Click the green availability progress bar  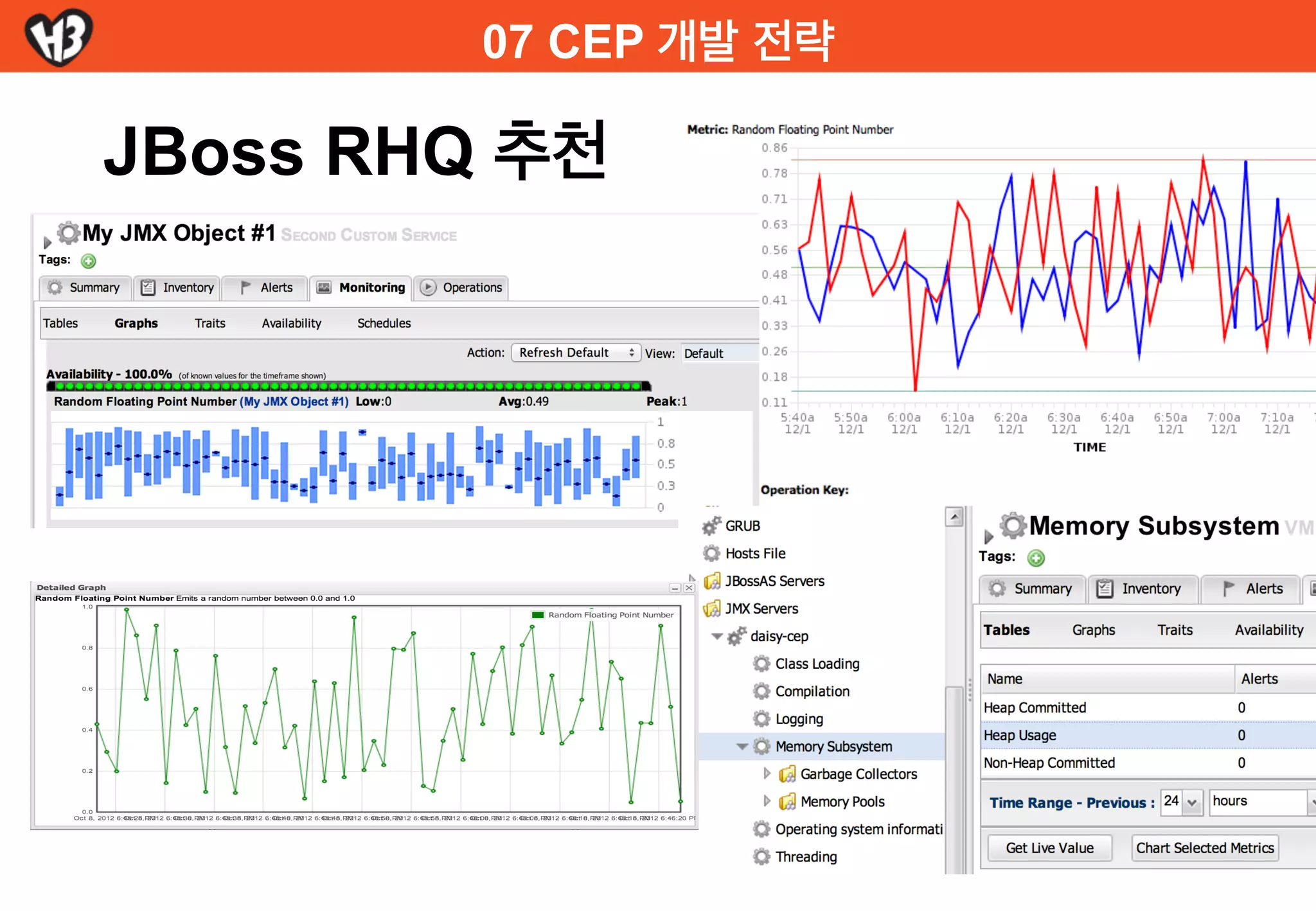pyautogui.click(x=348, y=386)
